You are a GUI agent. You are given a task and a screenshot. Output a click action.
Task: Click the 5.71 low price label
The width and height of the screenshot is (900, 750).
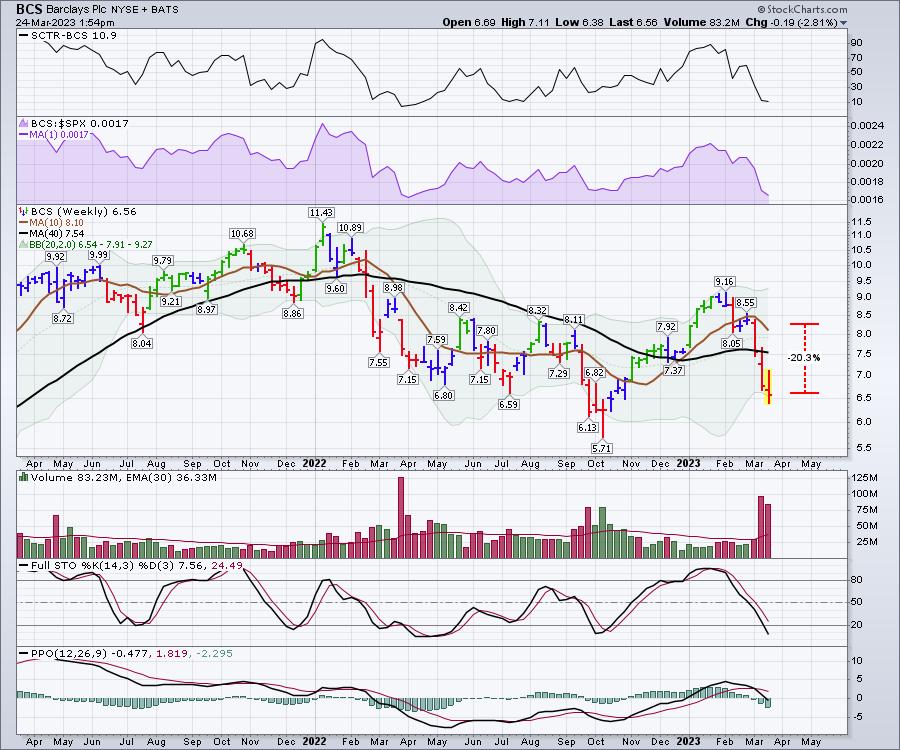tap(601, 449)
